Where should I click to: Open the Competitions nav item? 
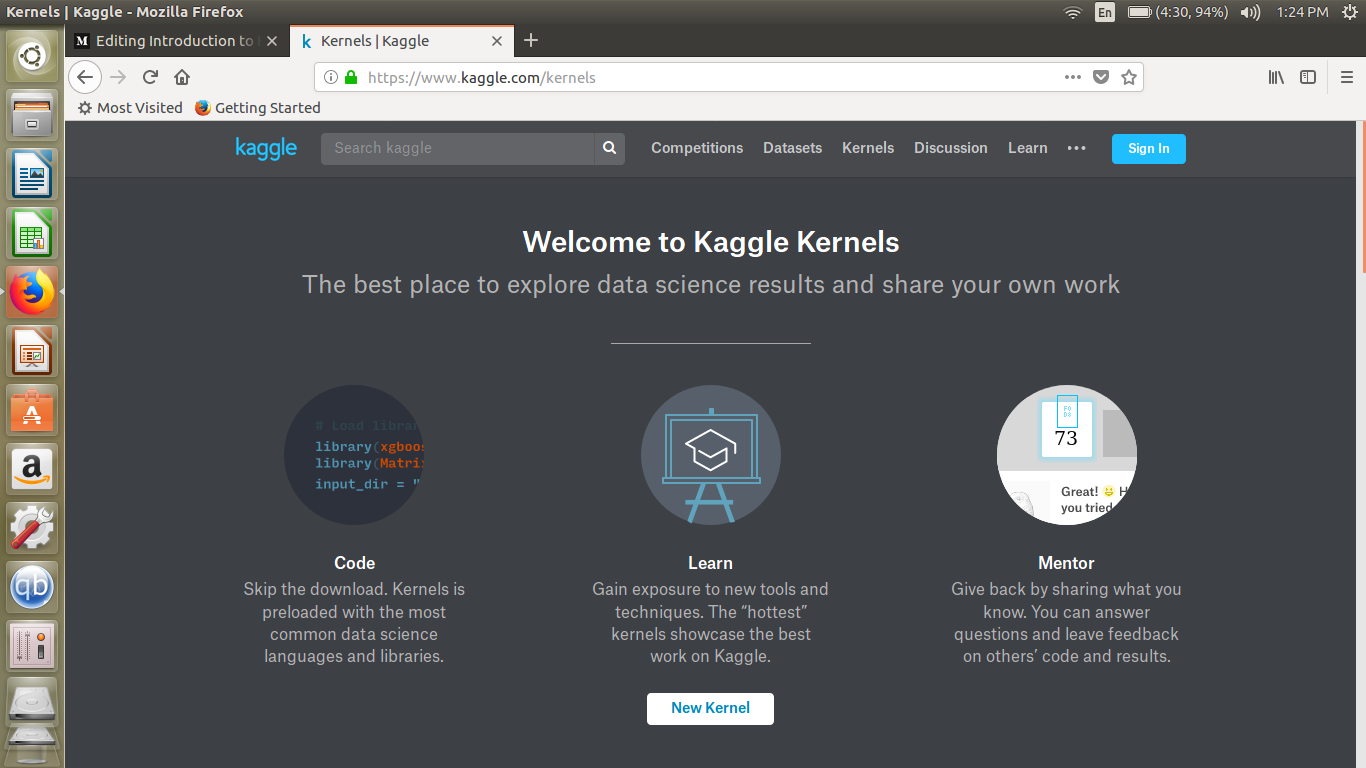[x=697, y=148]
